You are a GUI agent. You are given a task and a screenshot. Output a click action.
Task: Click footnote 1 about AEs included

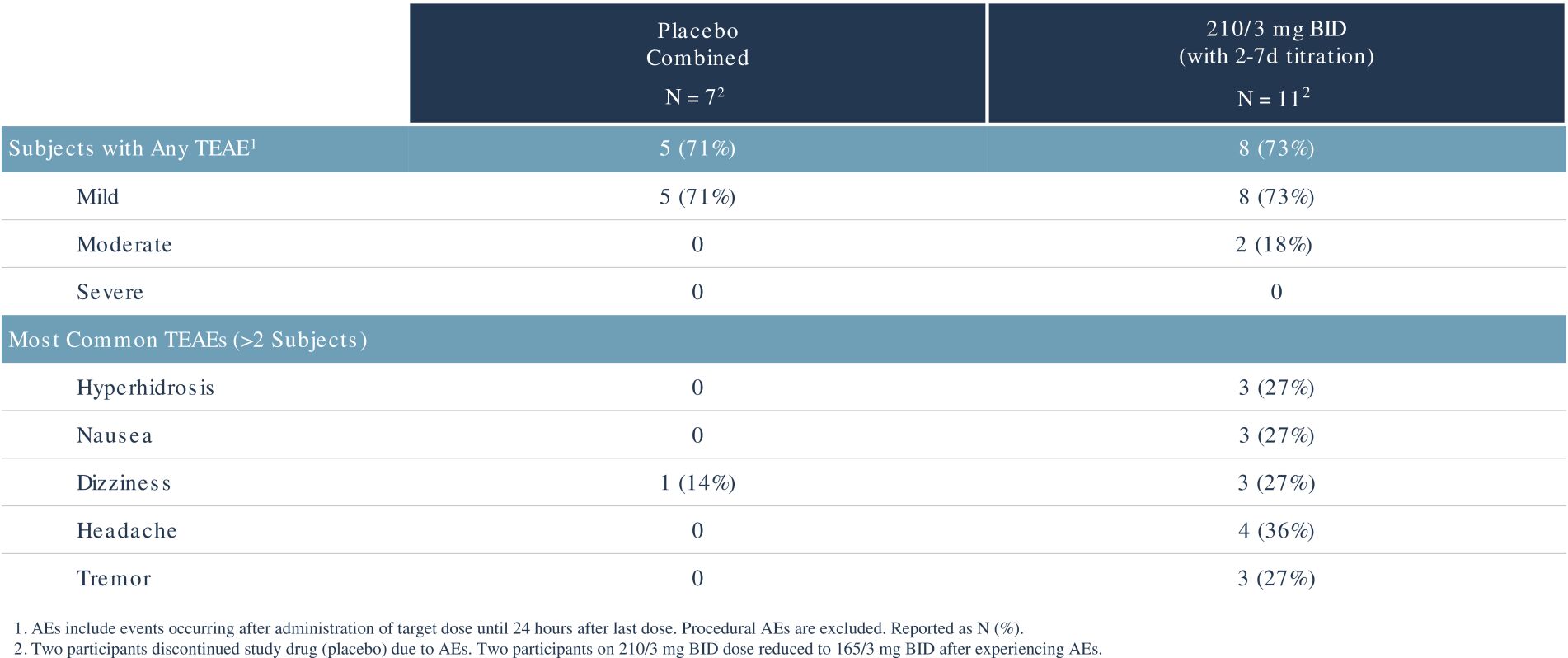(519, 629)
